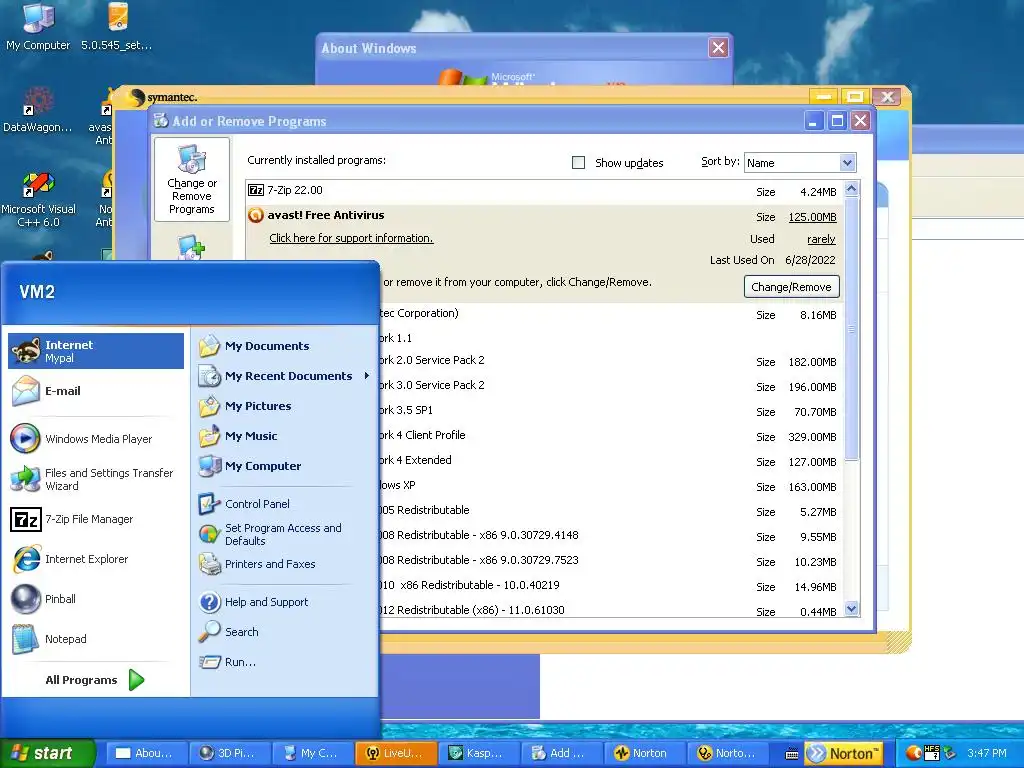This screenshot has height=768, width=1024.
Task: Select 9.0.30729.4148 Redistributable row
Action: 611,536
